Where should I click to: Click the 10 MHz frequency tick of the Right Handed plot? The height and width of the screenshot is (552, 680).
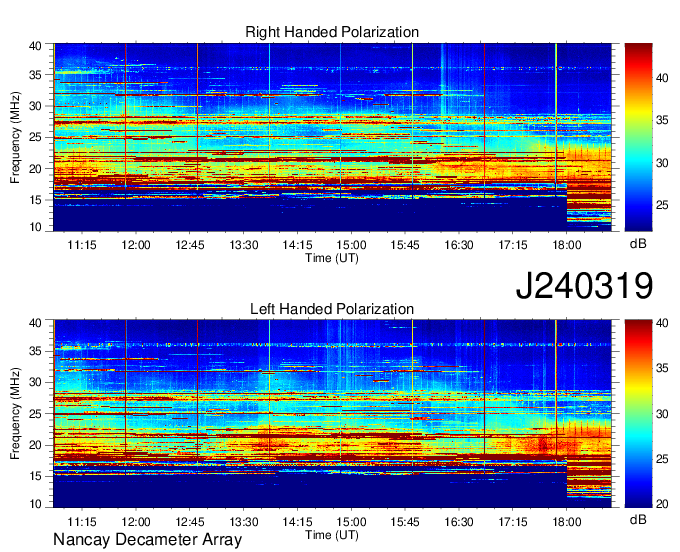(x=36, y=227)
